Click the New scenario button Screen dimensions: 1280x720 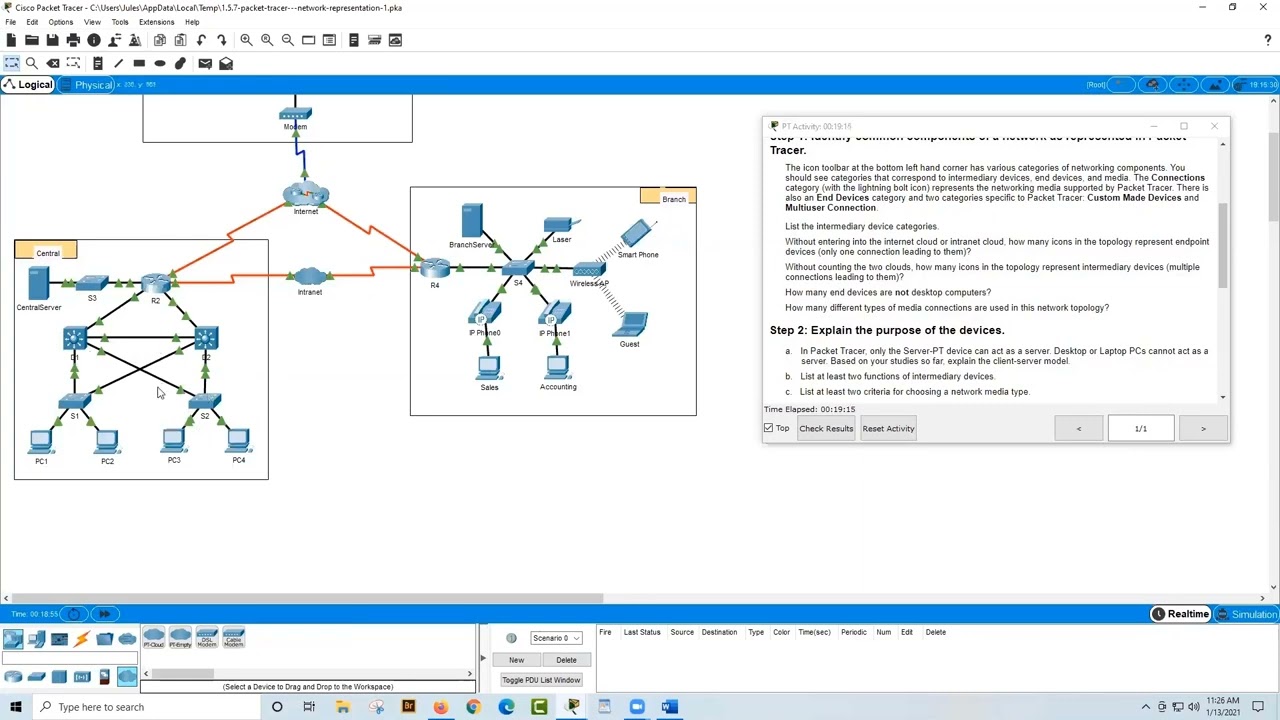click(516, 660)
